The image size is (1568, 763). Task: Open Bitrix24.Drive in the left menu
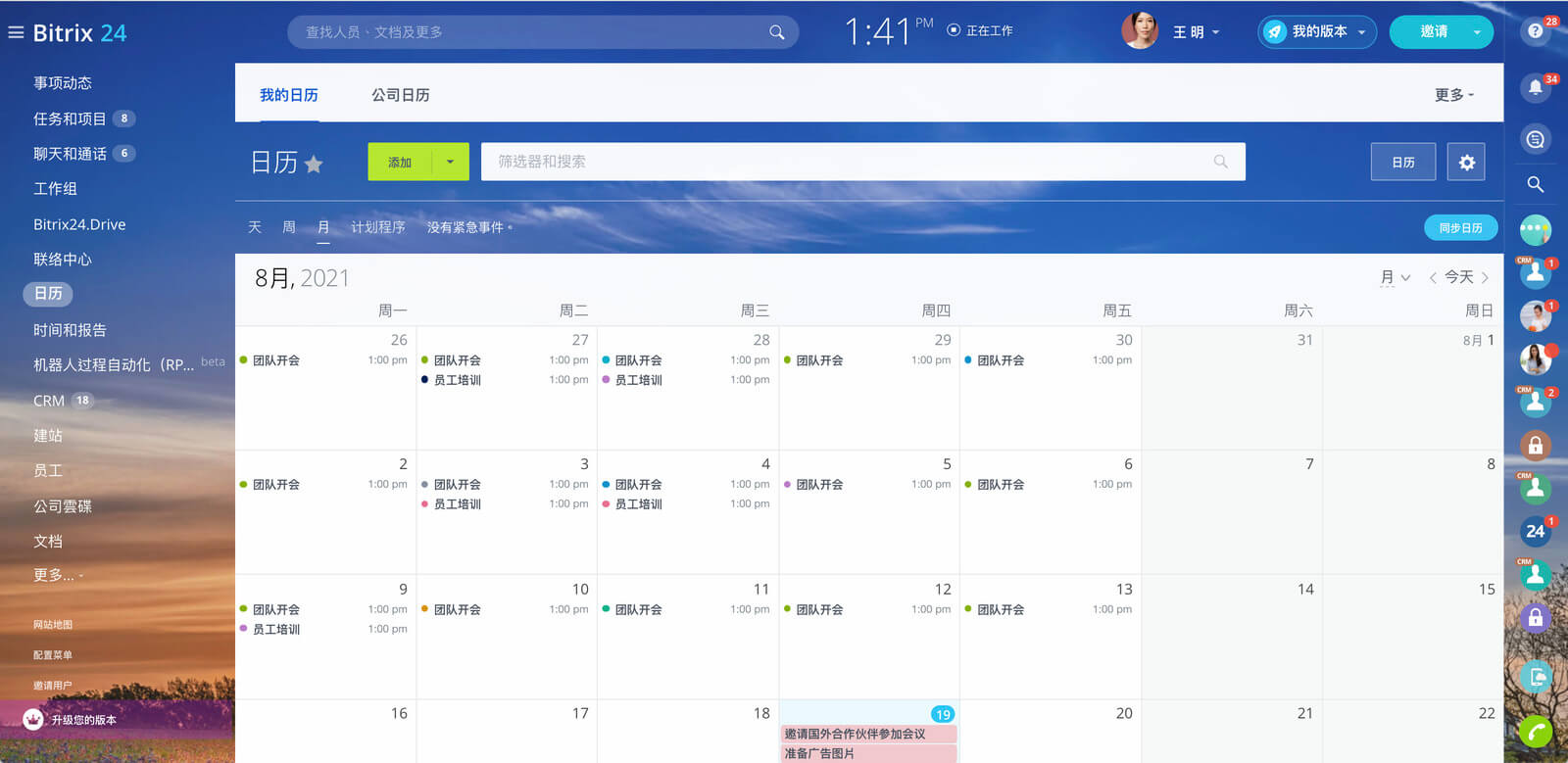[79, 224]
